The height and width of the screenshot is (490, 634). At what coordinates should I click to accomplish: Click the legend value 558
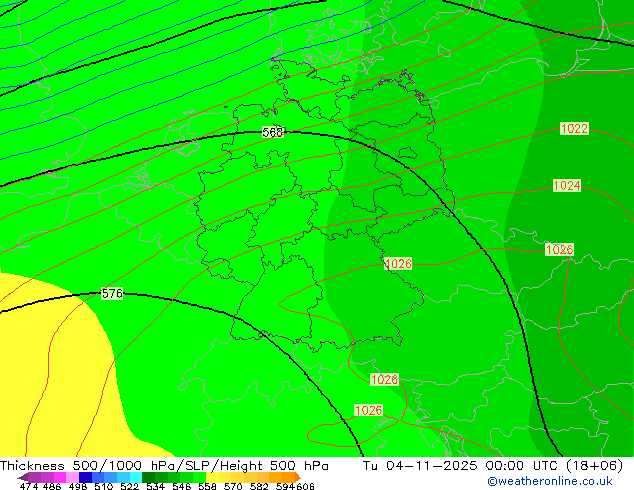click(207, 486)
